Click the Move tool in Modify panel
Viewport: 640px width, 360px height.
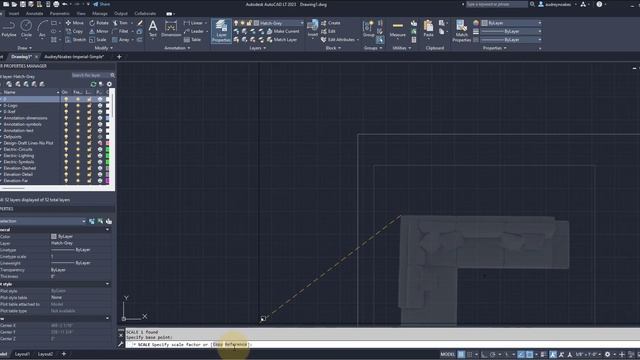75,23
